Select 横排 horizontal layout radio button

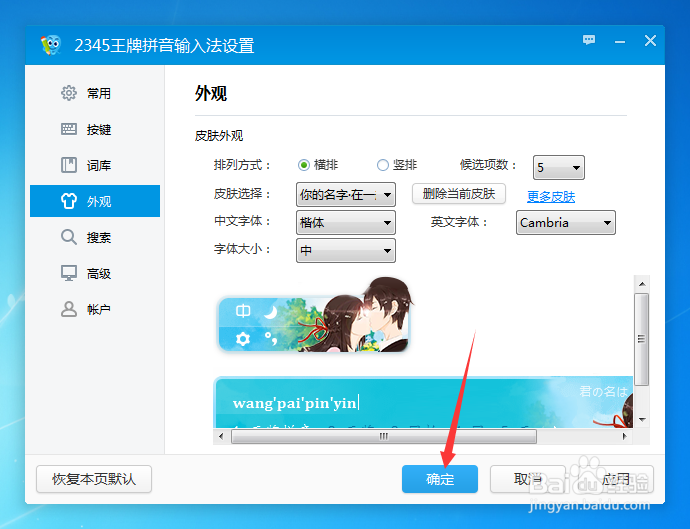[x=304, y=165]
